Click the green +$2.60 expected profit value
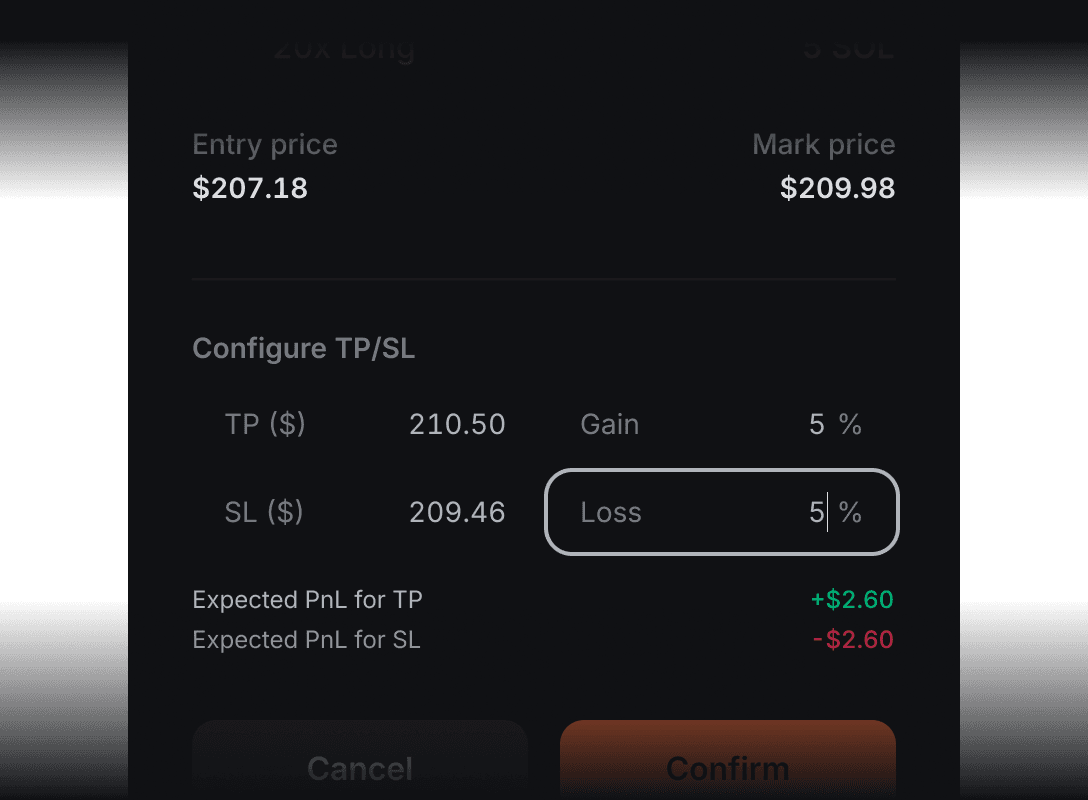Image resolution: width=1088 pixels, height=800 pixels. (851, 600)
